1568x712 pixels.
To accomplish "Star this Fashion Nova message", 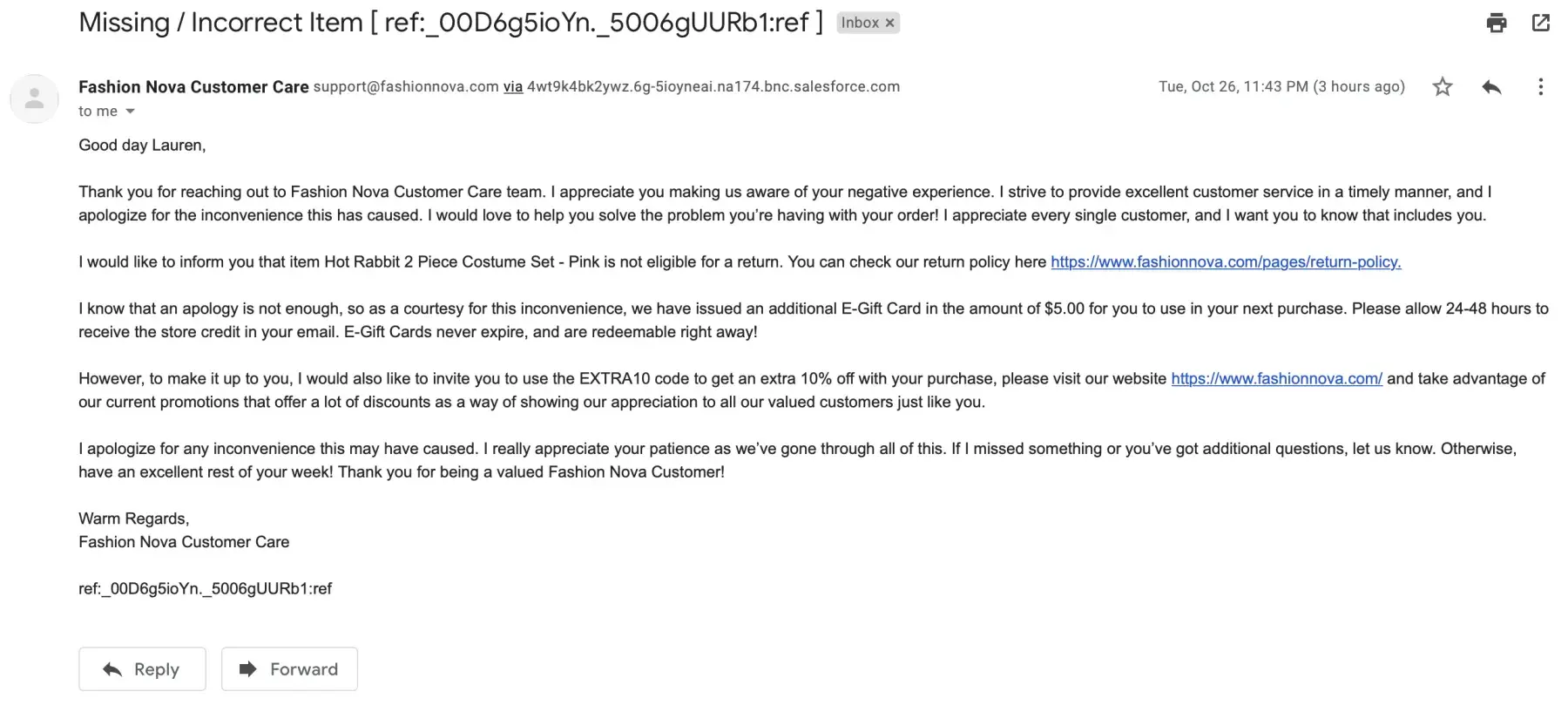I will [1443, 86].
